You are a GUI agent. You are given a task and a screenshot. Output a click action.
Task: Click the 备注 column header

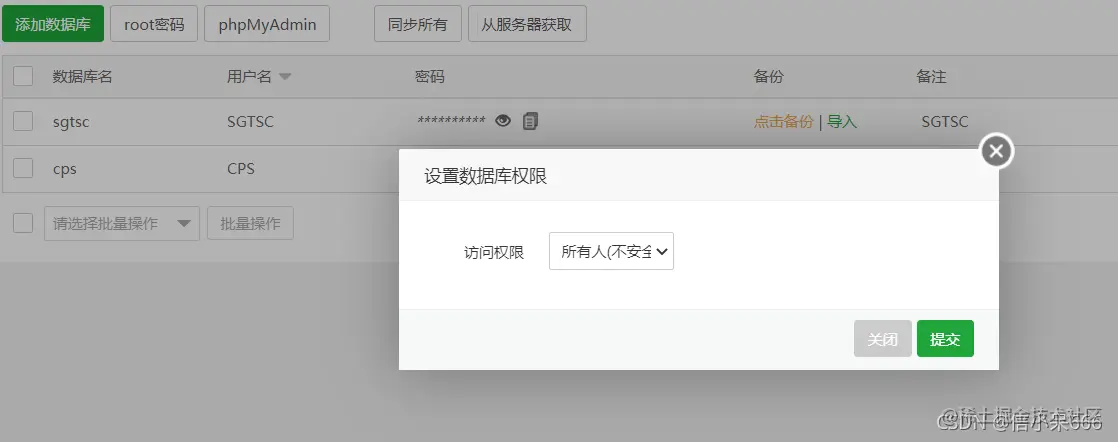click(x=931, y=77)
